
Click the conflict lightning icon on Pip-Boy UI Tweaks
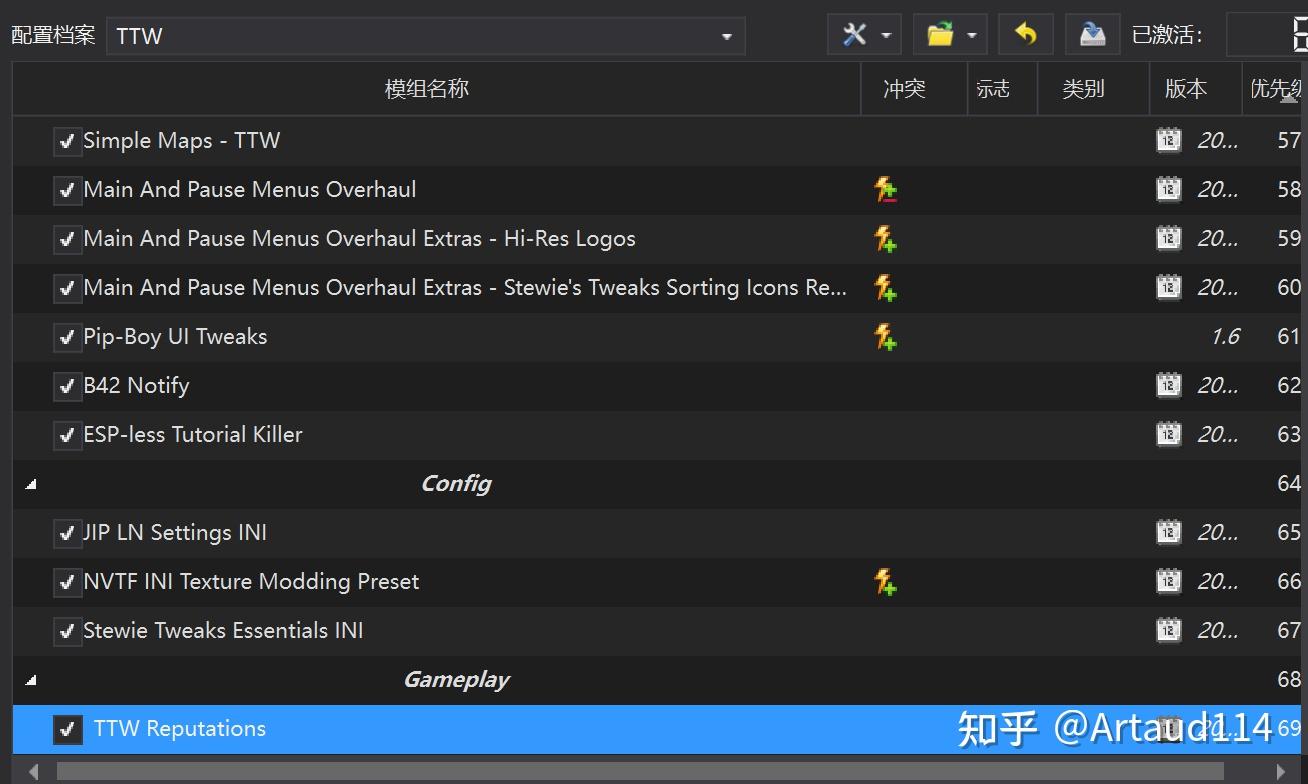pos(884,337)
